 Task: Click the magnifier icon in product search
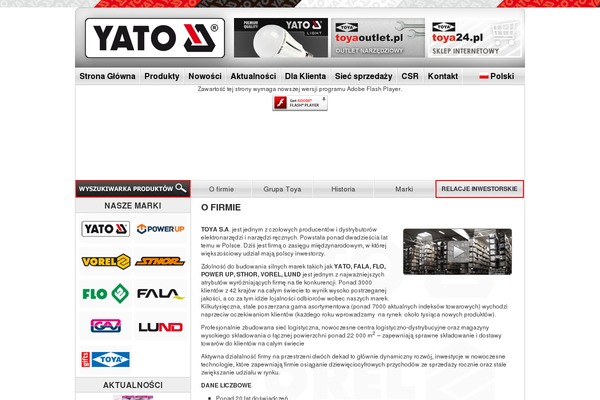click(181, 188)
